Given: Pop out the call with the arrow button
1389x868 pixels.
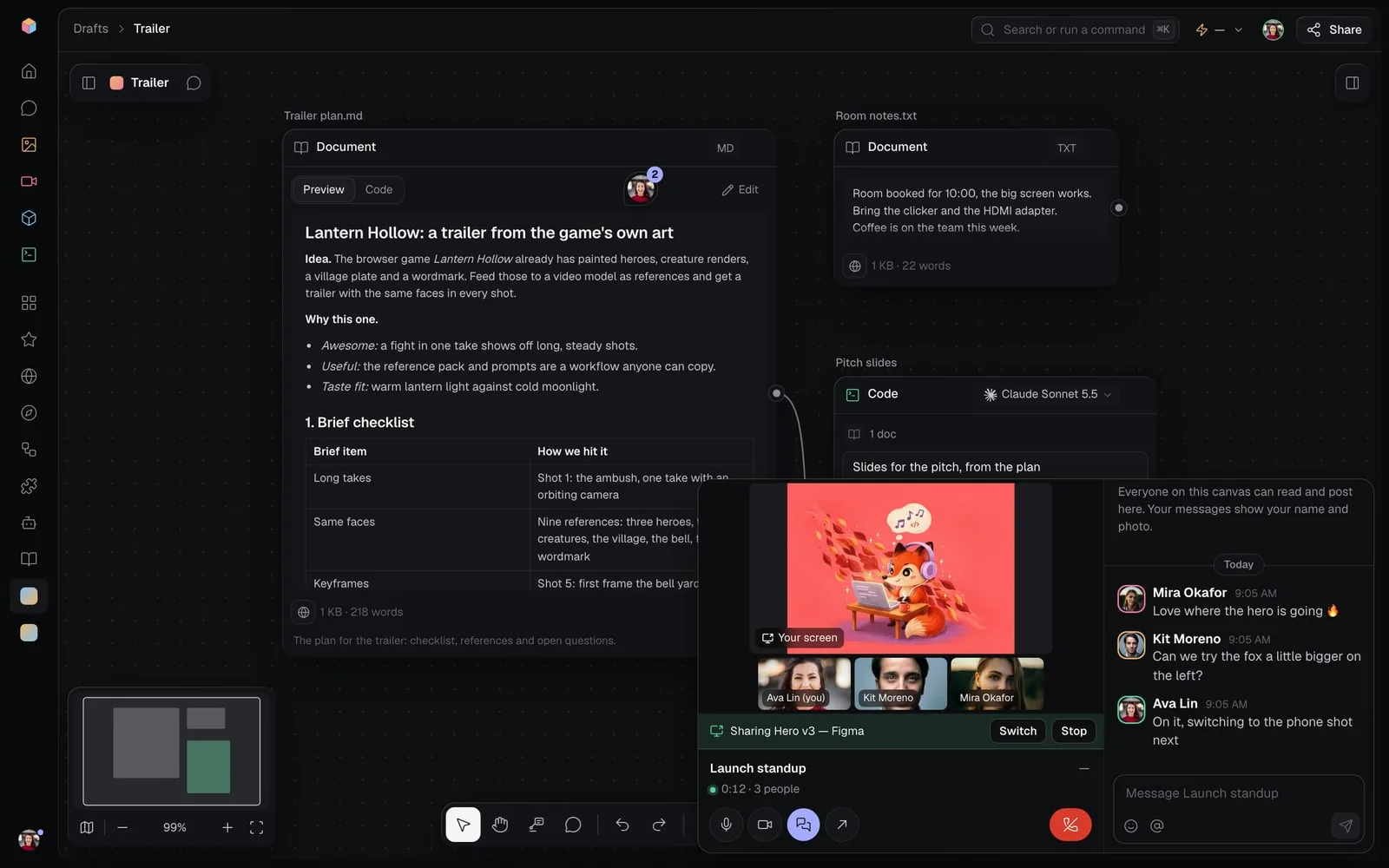Looking at the screenshot, I should click(842, 825).
